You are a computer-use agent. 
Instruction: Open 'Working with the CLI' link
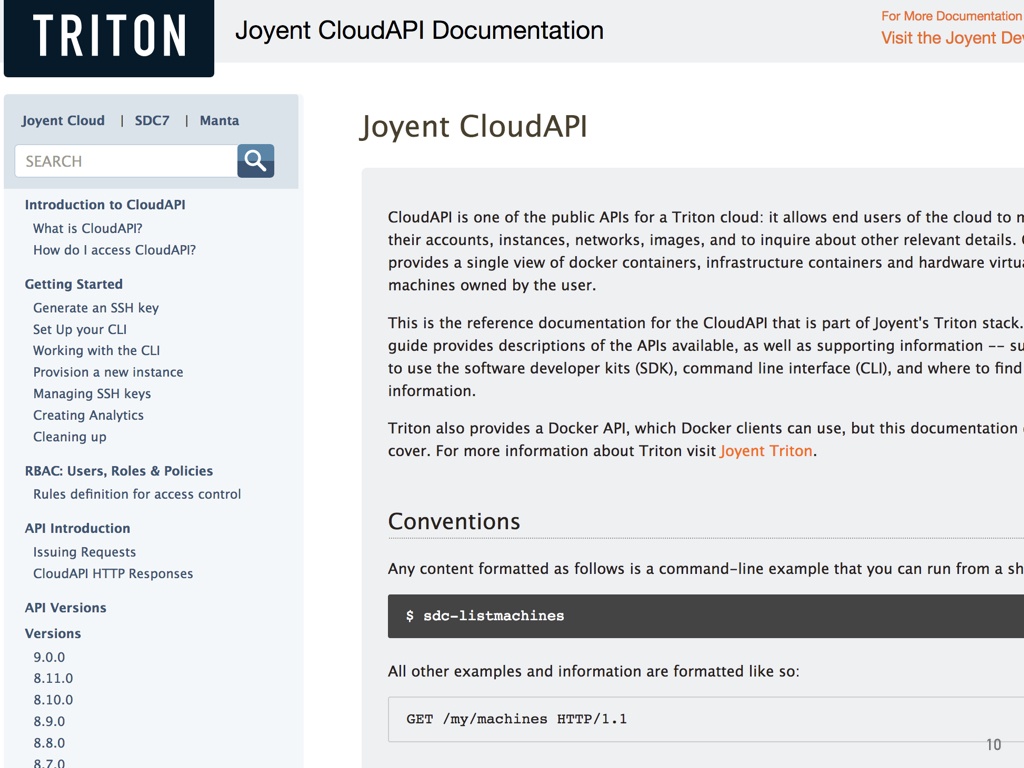[x=97, y=350]
